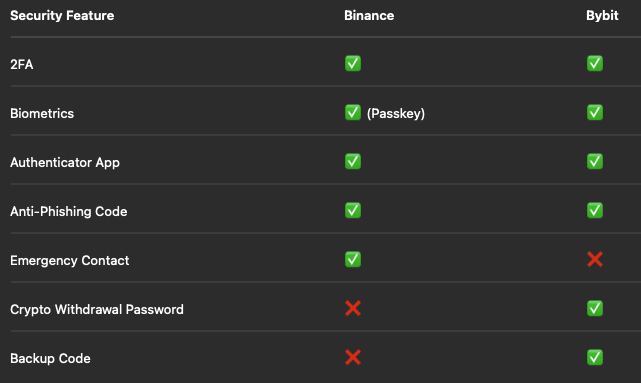The width and height of the screenshot is (641, 383).
Task: Click Bybit's Crypto Withdrawal Password check mark
Action: click(595, 309)
